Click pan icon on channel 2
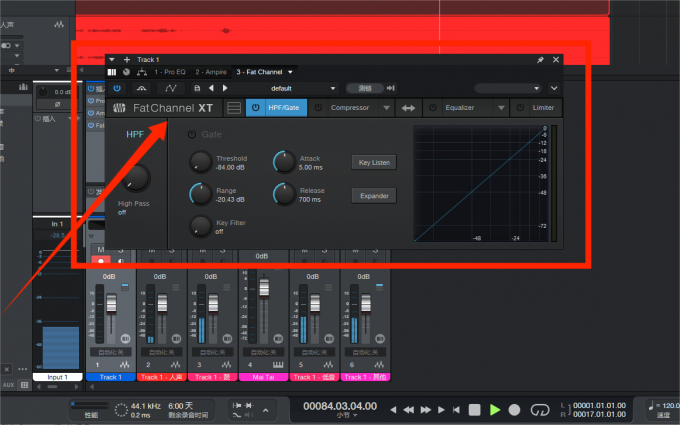Viewport: 680px width, 425px height. click(176, 338)
